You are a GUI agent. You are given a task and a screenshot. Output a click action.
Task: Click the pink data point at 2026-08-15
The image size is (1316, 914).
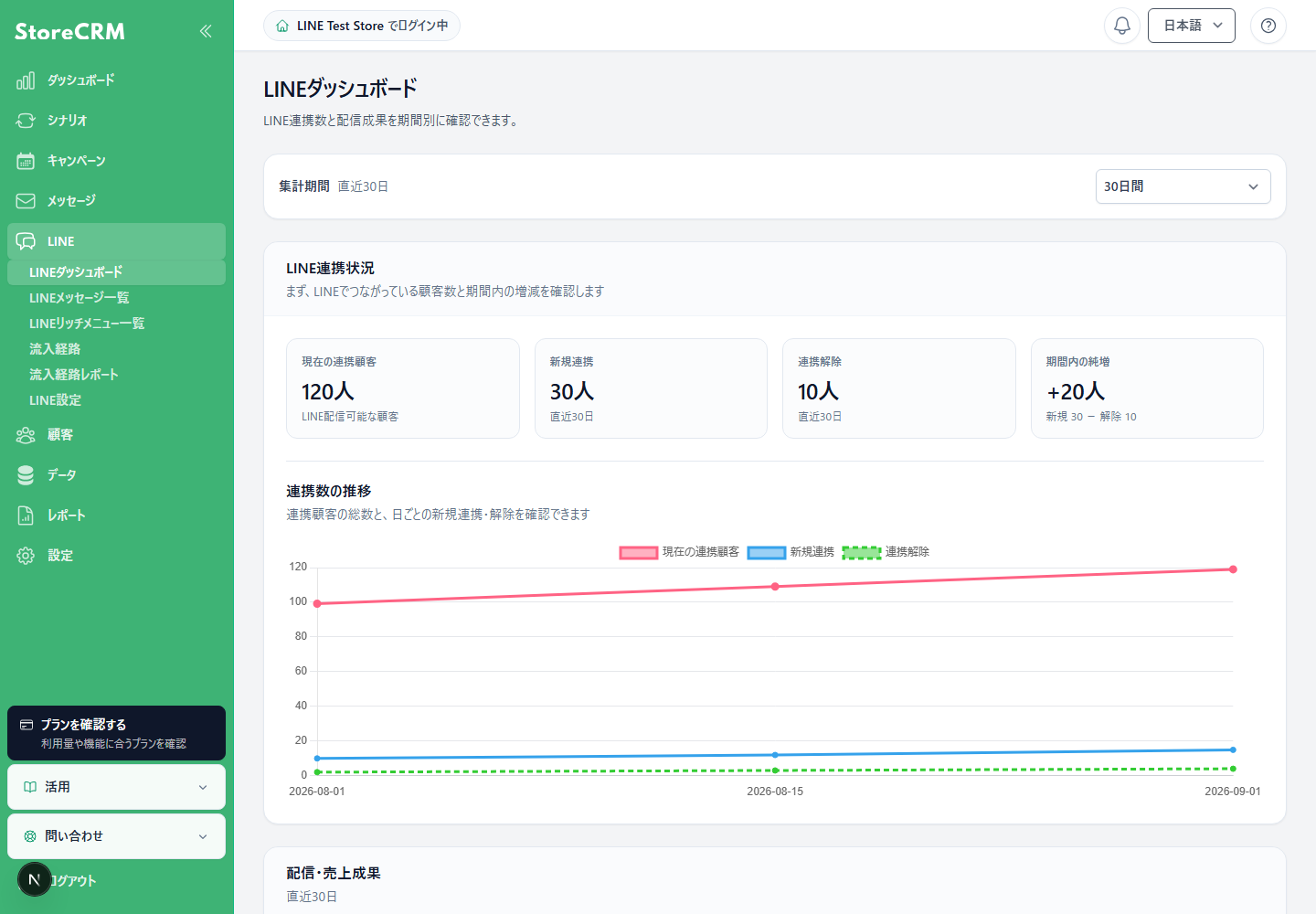click(x=775, y=587)
